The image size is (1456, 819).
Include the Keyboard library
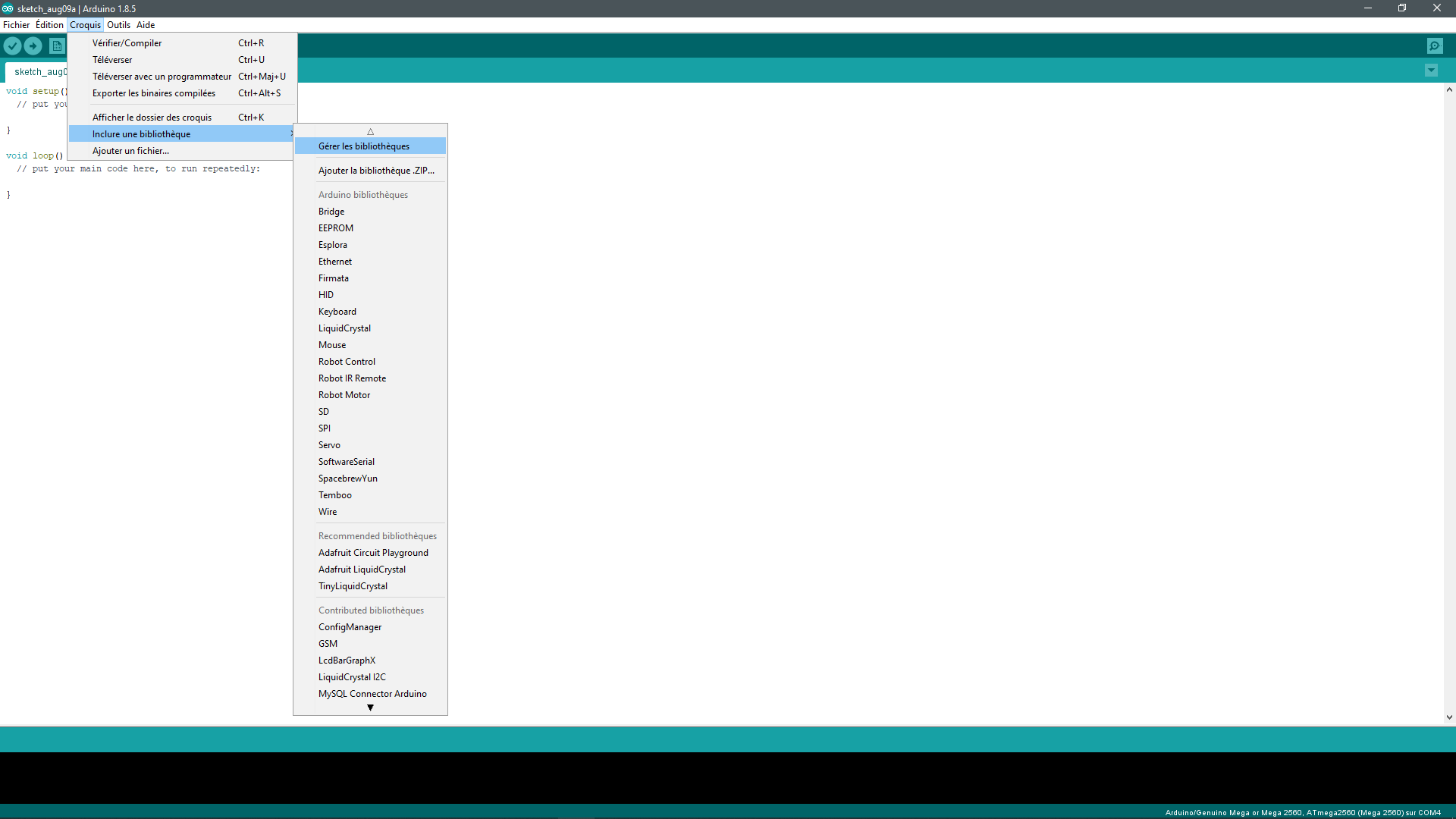pos(370,312)
